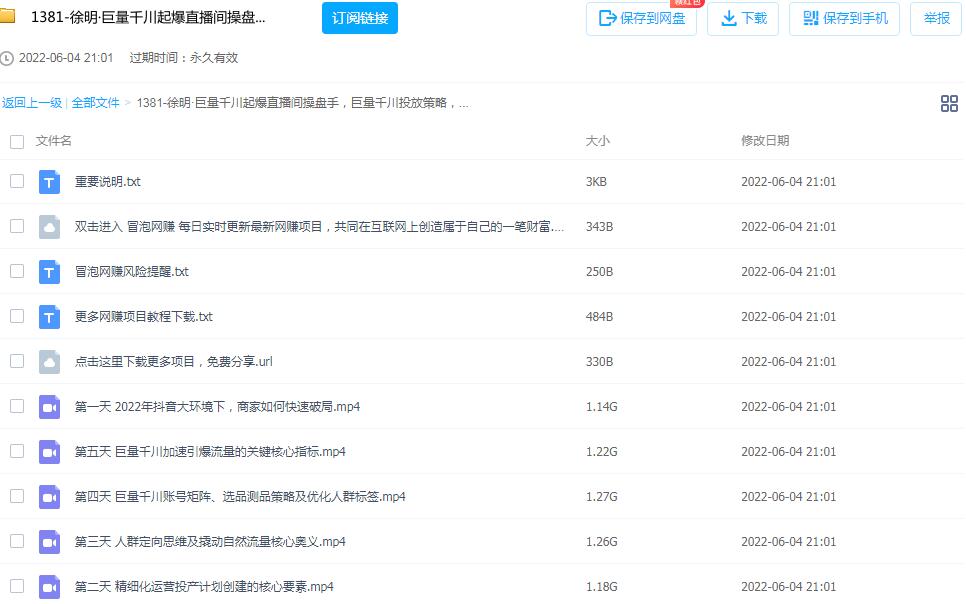The height and width of the screenshot is (604, 966).
Task: Click the yellow folder icon at top
Action: (8, 17)
